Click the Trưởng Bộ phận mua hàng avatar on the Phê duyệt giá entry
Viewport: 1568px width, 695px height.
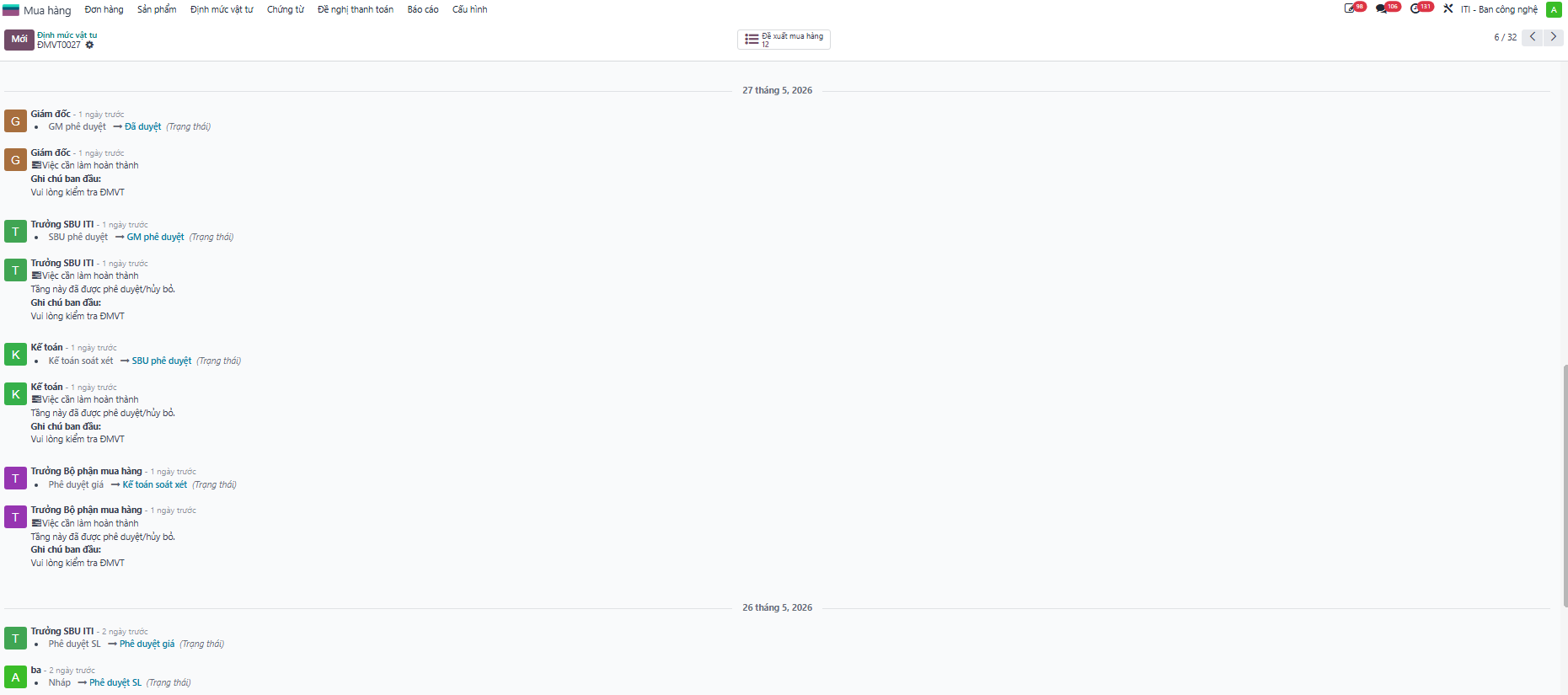pos(15,478)
